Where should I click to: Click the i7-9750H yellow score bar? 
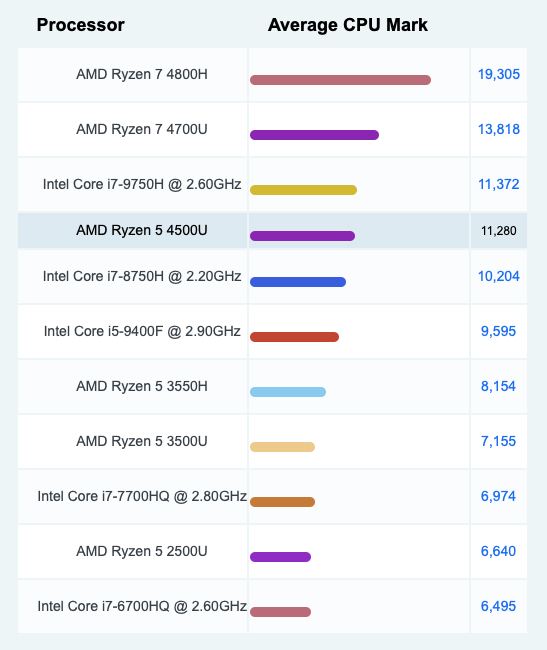(x=303, y=190)
